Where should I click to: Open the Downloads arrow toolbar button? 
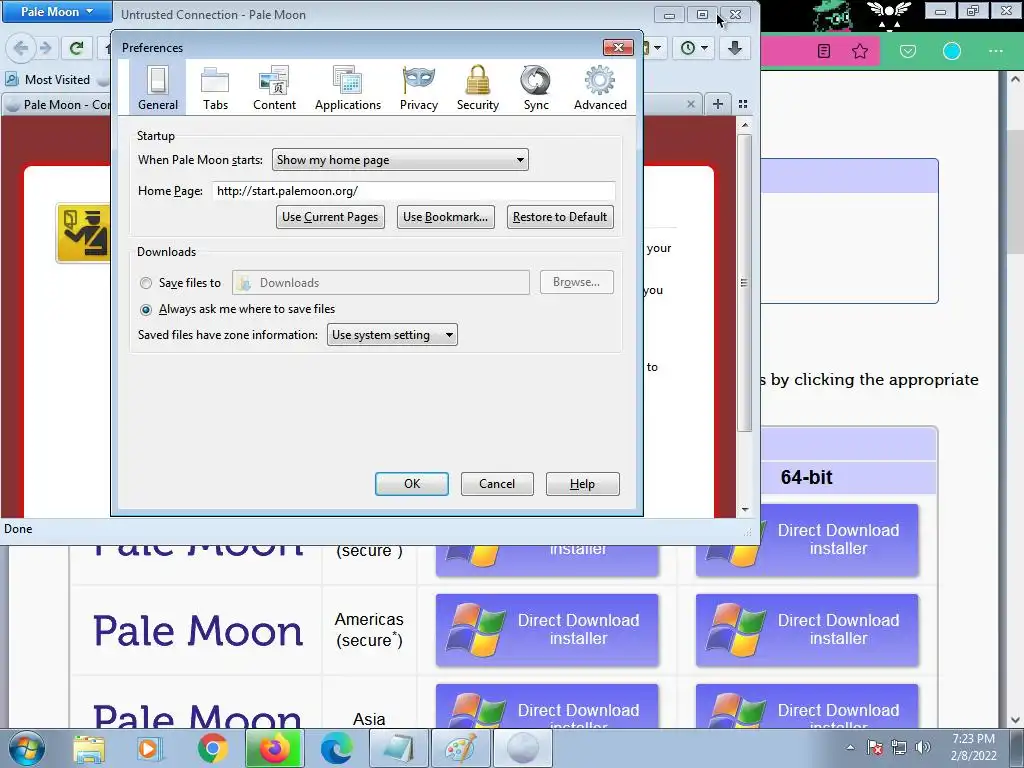point(735,48)
